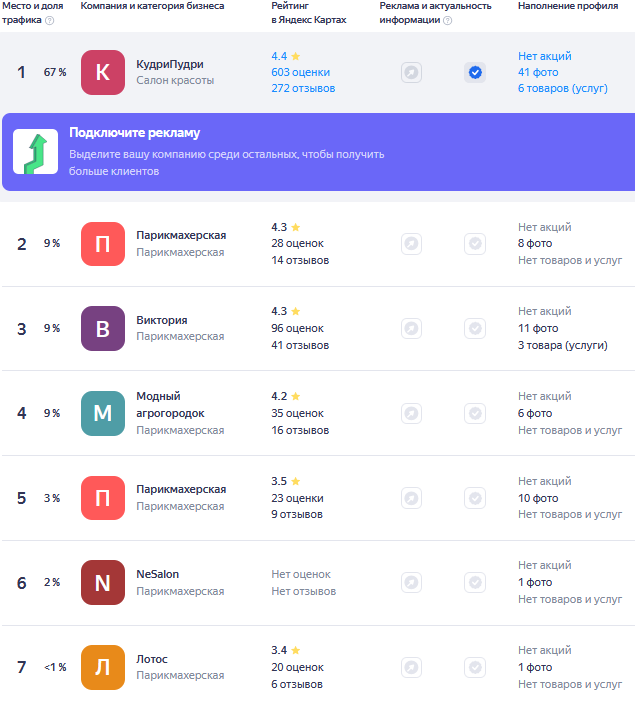Click the dark red N logo of NeSalon
This screenshot has height=705, width=635.
click(x=103, y=583)
